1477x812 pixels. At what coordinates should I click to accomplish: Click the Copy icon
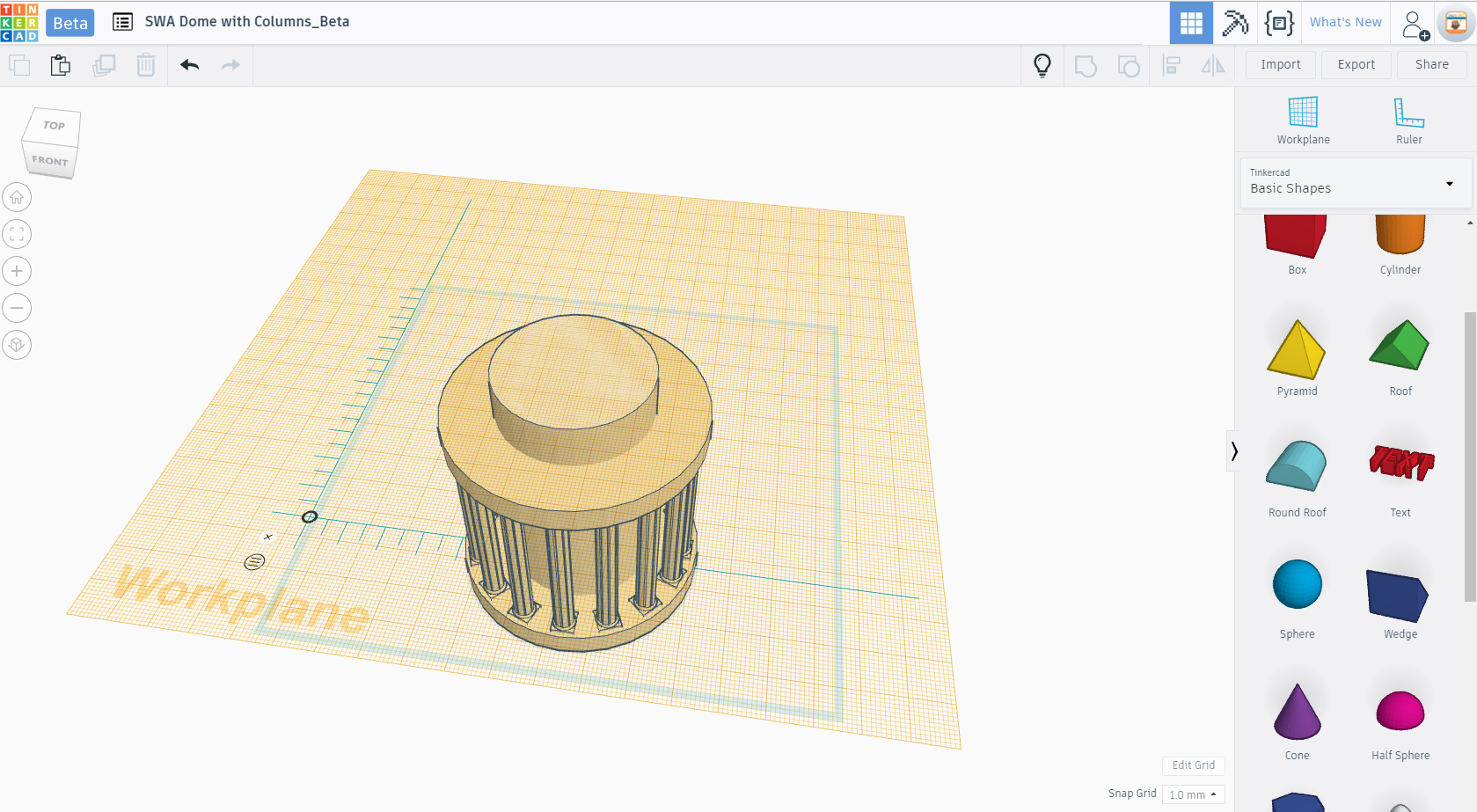click(x=19, y=65)
